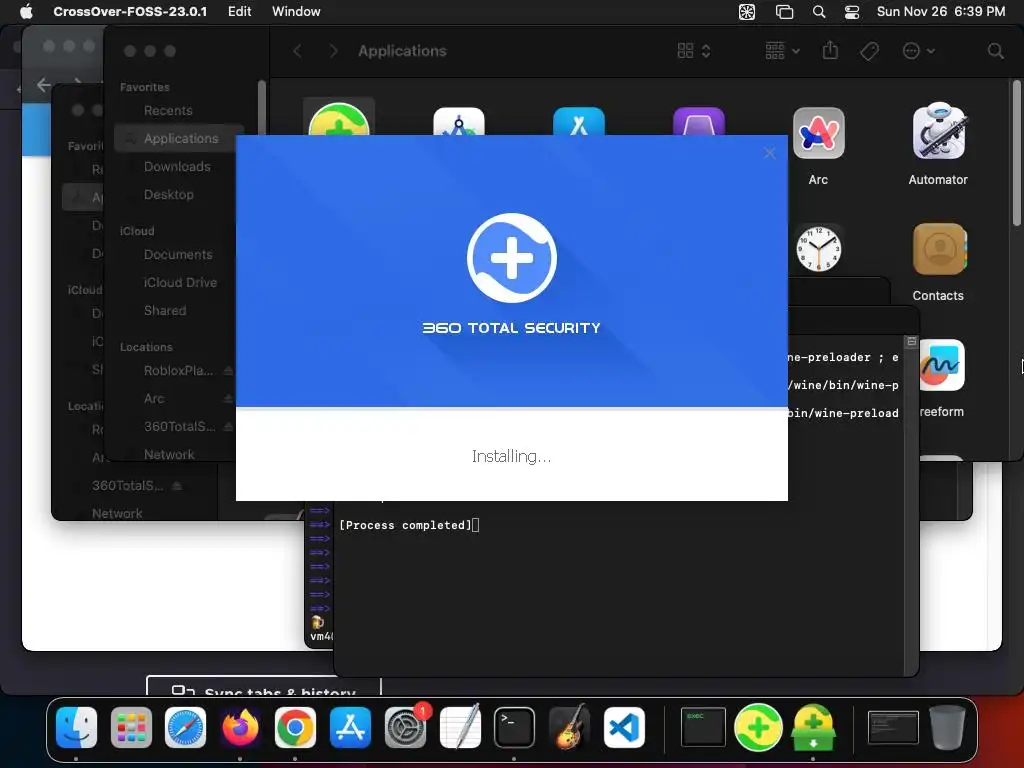Click the back arrow in rear window

(x=43, y=85)
